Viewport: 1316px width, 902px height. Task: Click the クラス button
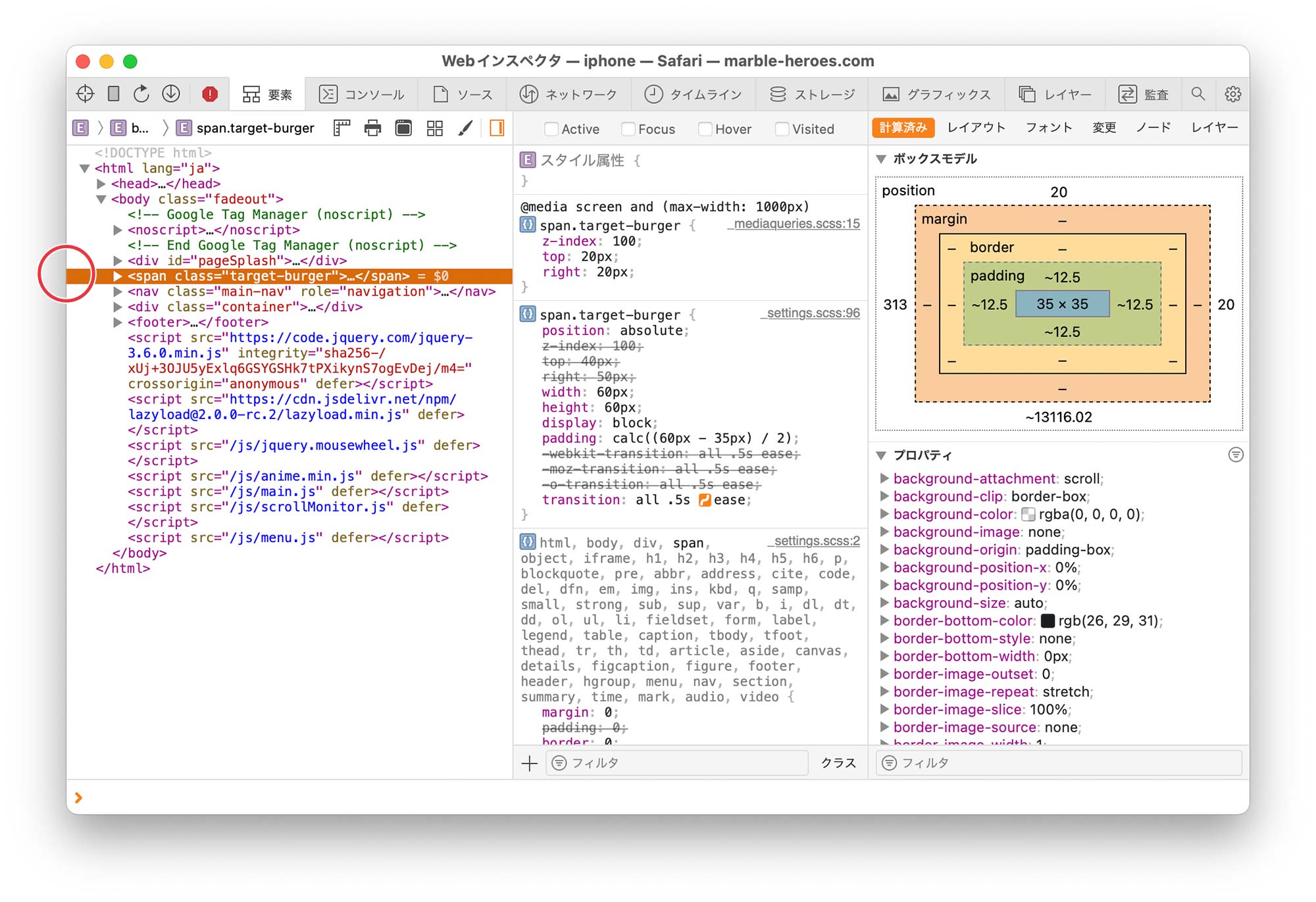coord(838,763)
